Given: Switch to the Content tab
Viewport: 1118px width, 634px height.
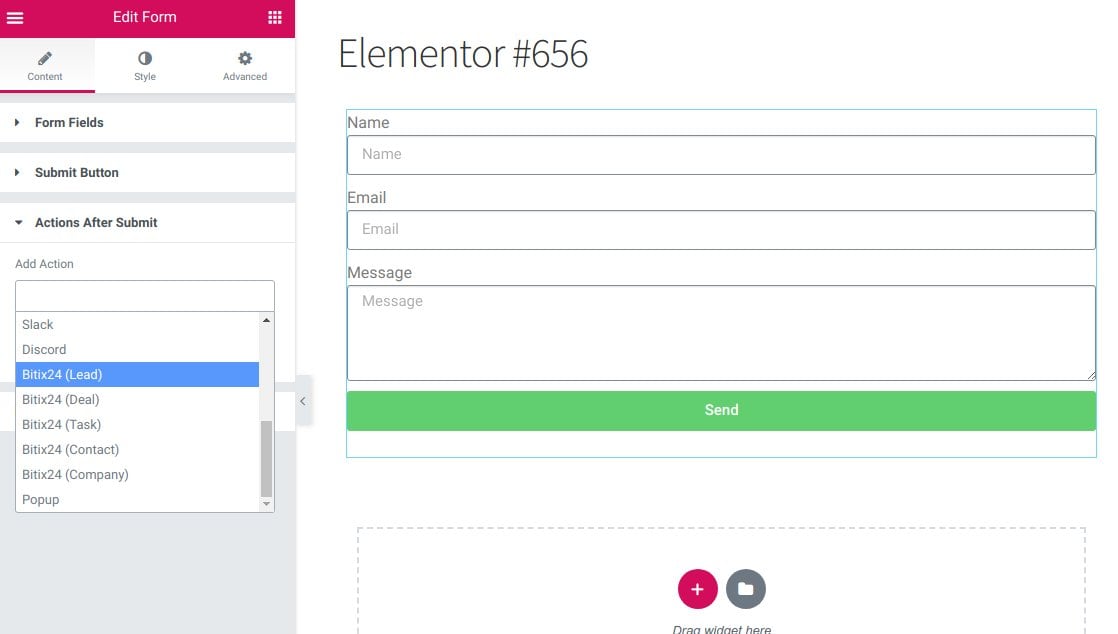Looking at the screenshot, I should point(45,66).
